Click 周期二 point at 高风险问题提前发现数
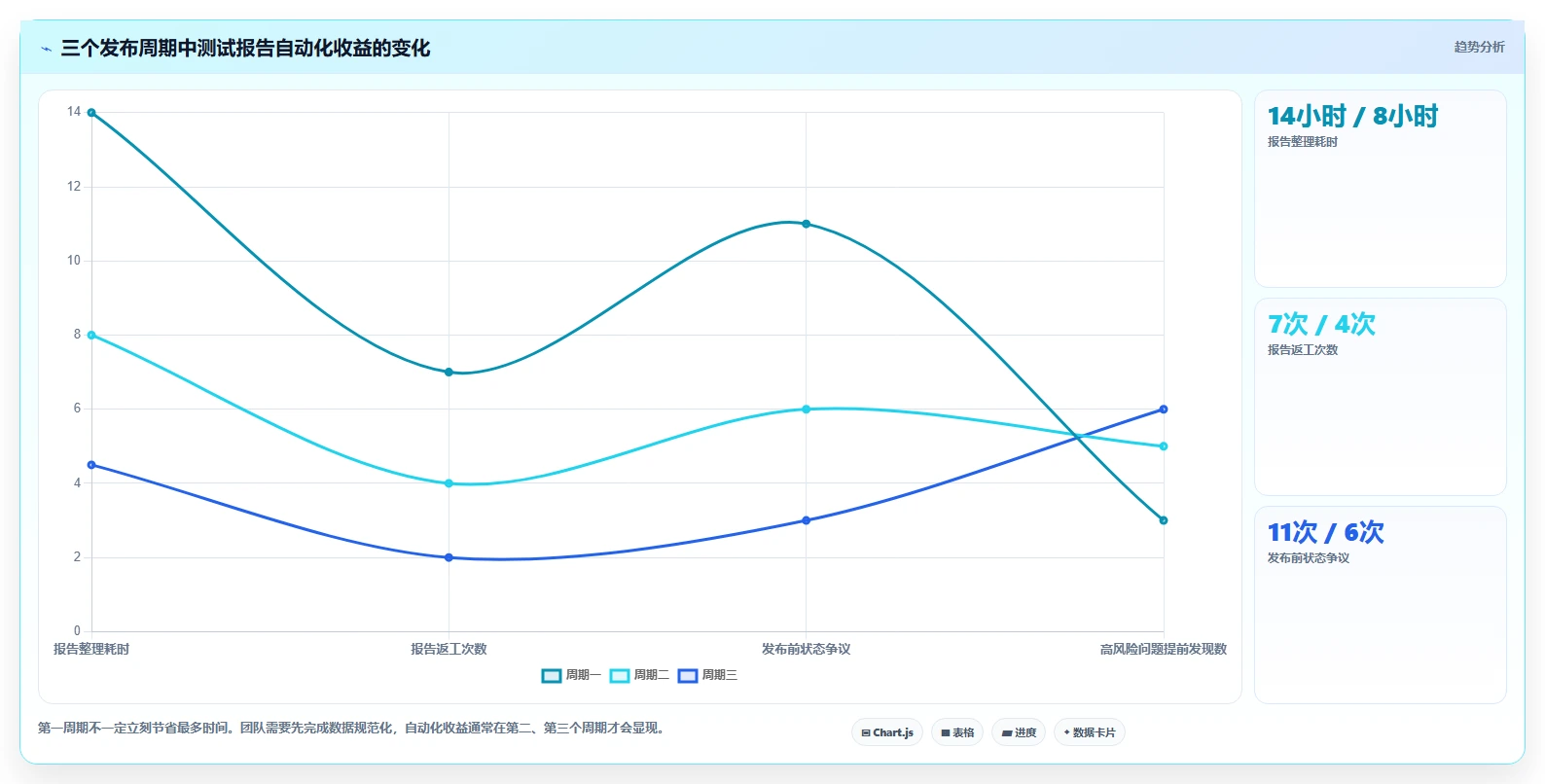 tap(1164, 446)
